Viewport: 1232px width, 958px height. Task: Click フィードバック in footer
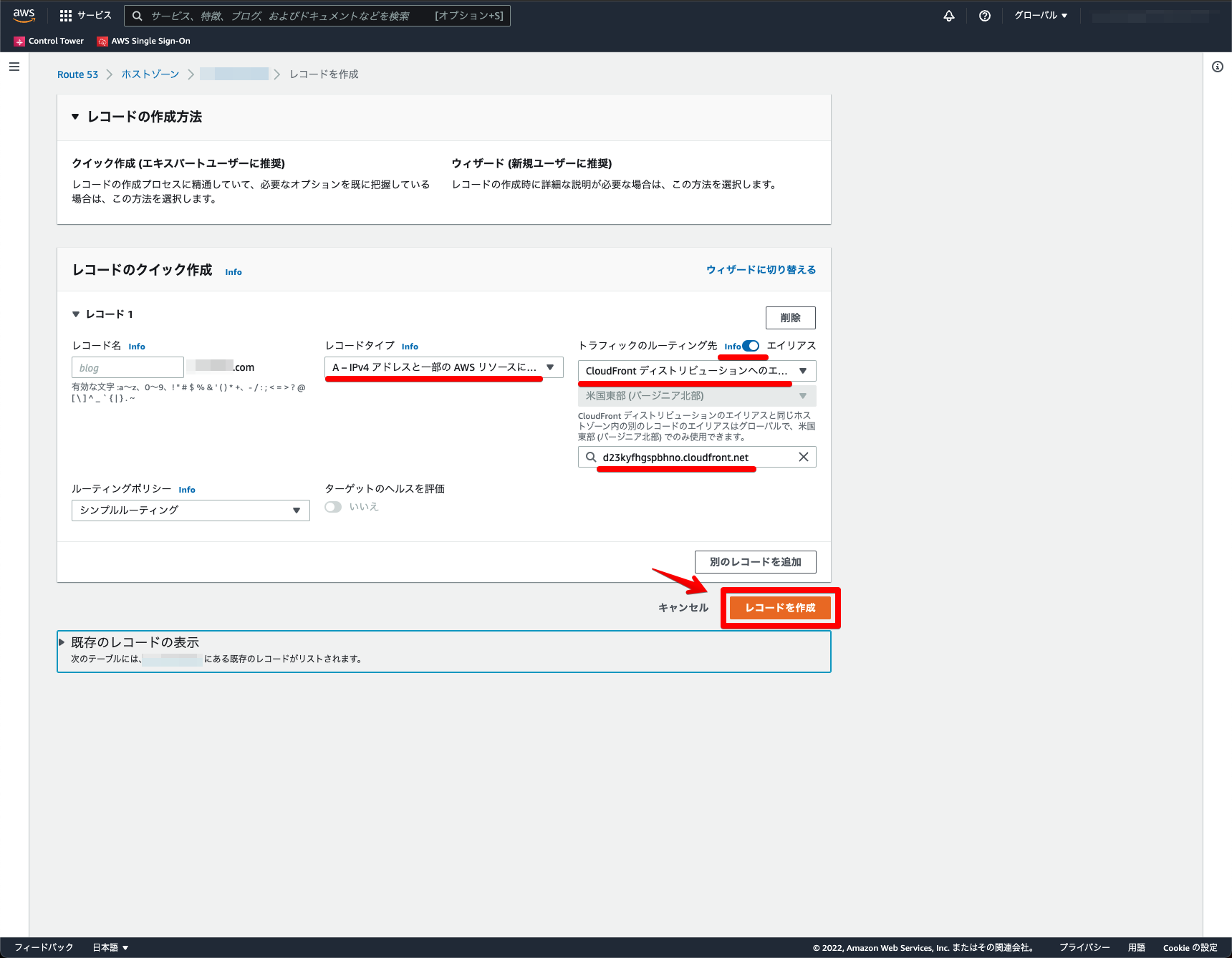tap(44, 947)
